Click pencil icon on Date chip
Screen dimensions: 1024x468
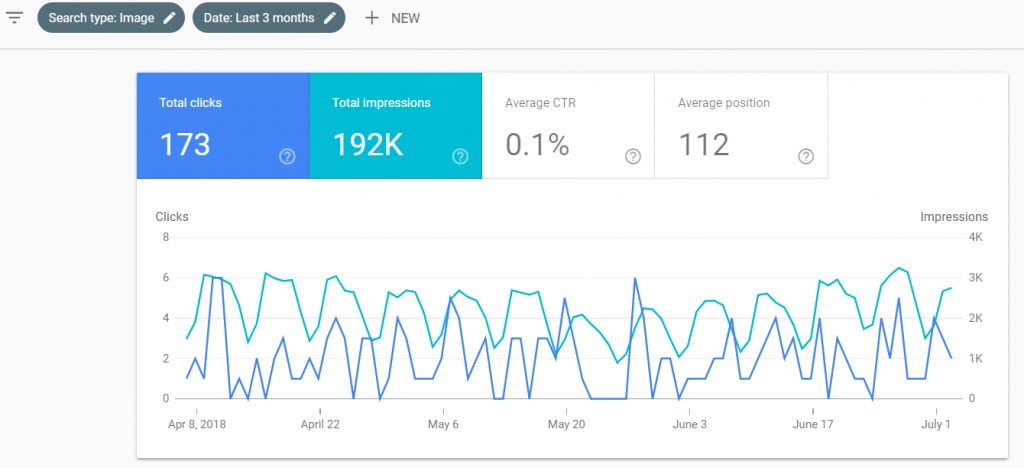tap(329, 18)
